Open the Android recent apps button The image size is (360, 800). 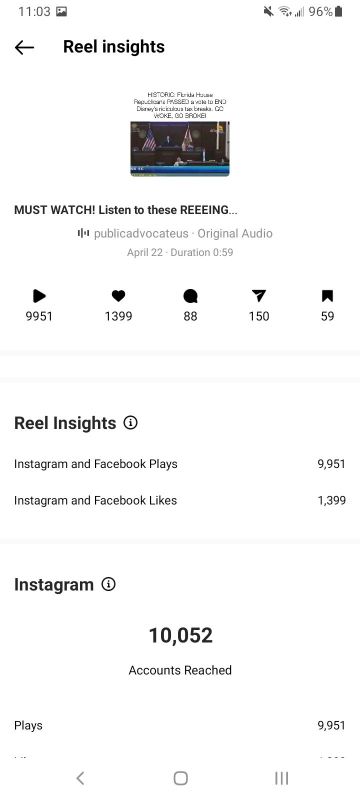[x=281, y=778]
